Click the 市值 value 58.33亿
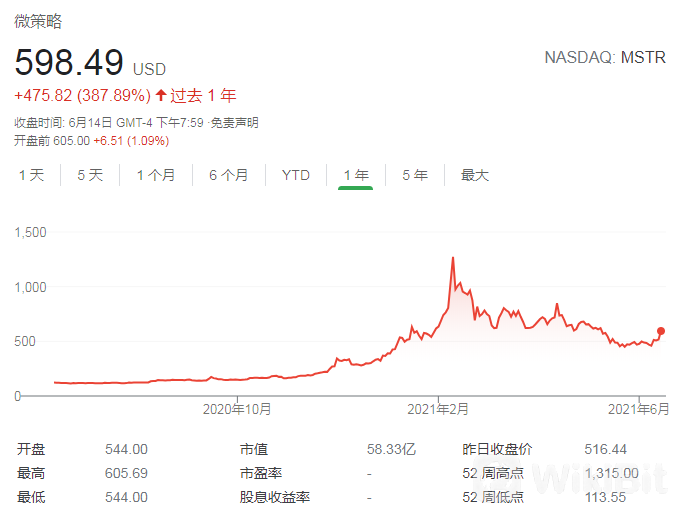 click(391, 449)
